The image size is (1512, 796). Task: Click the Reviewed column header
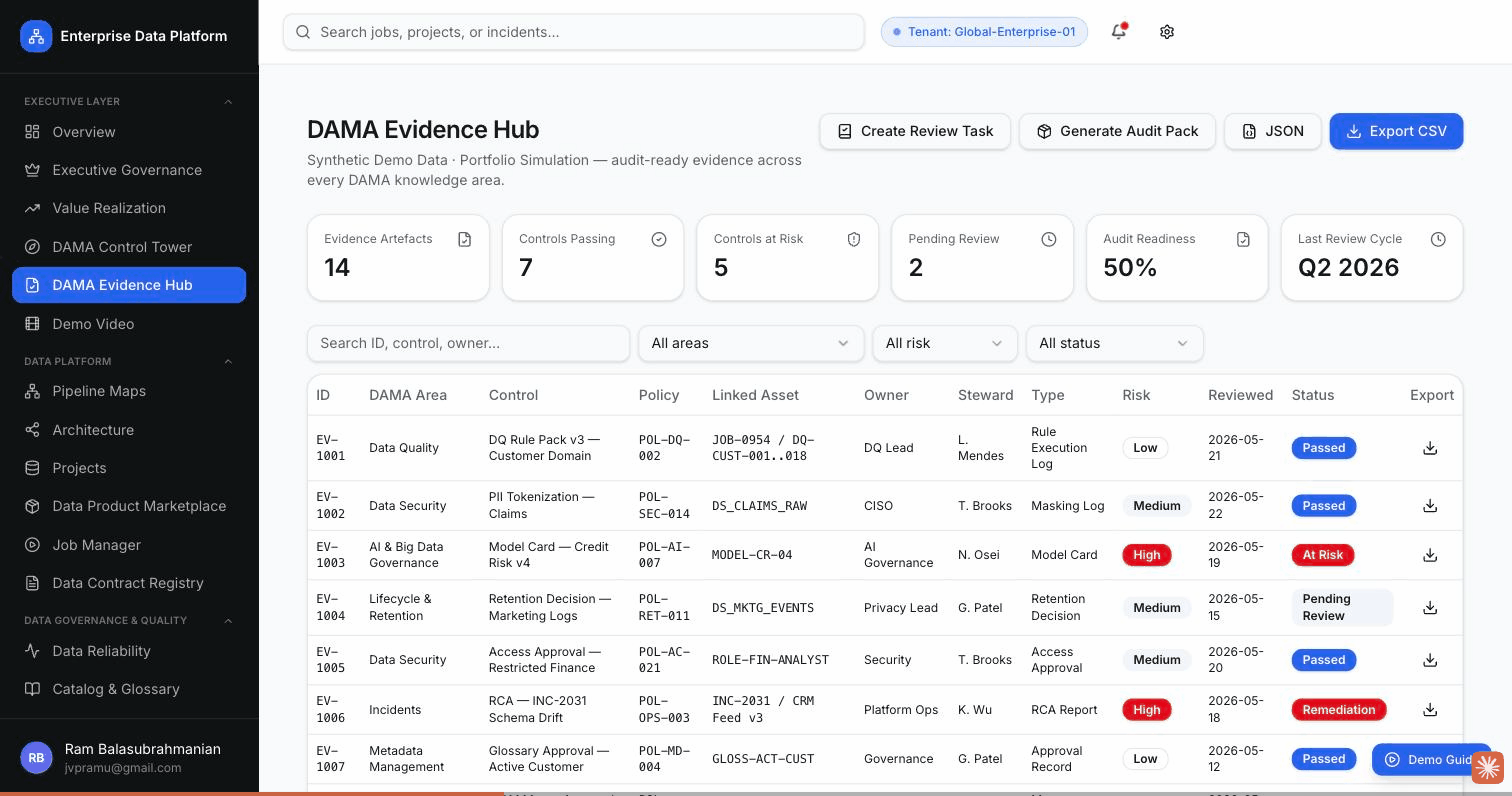[1240, 395]
